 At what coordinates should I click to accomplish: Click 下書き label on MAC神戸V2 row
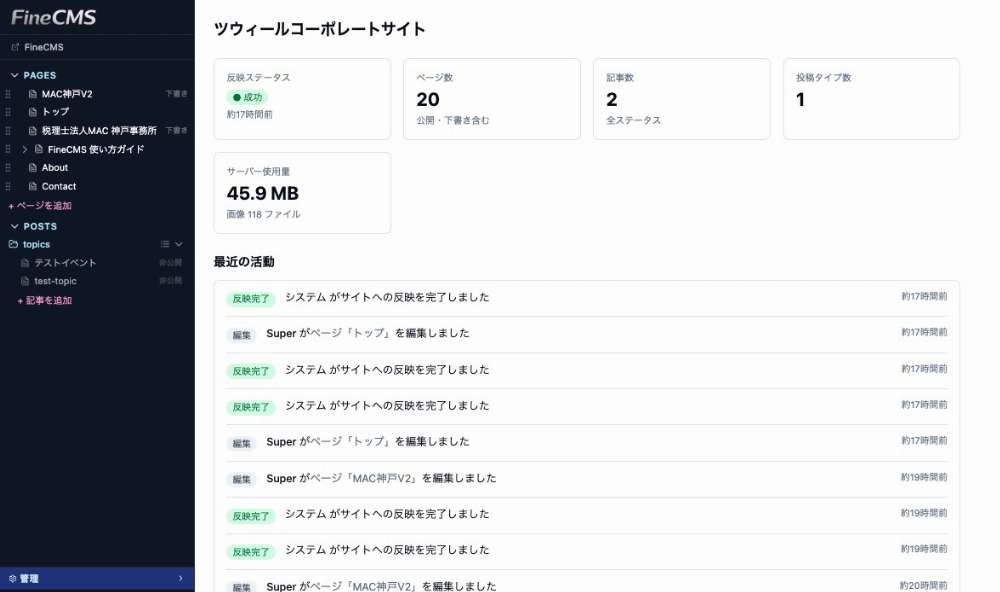coord(177,94)
